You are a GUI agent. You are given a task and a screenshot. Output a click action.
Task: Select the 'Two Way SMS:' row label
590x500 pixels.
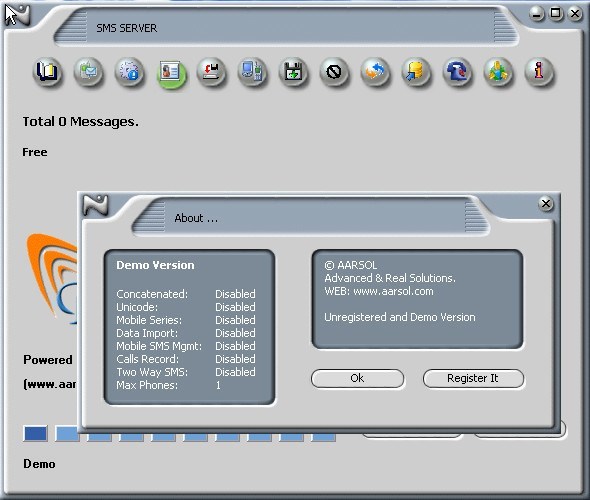(152, 372)
